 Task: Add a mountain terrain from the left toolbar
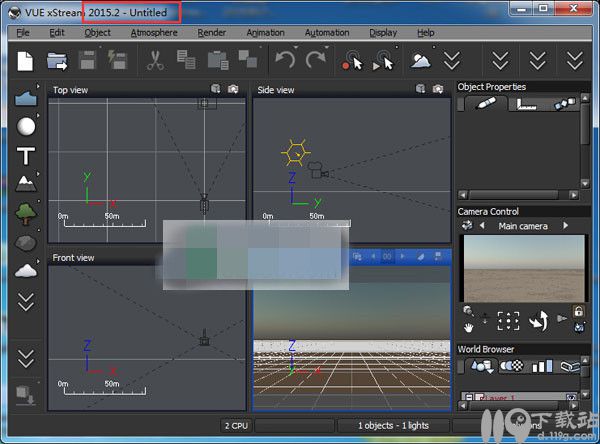[x=26, y=184]
